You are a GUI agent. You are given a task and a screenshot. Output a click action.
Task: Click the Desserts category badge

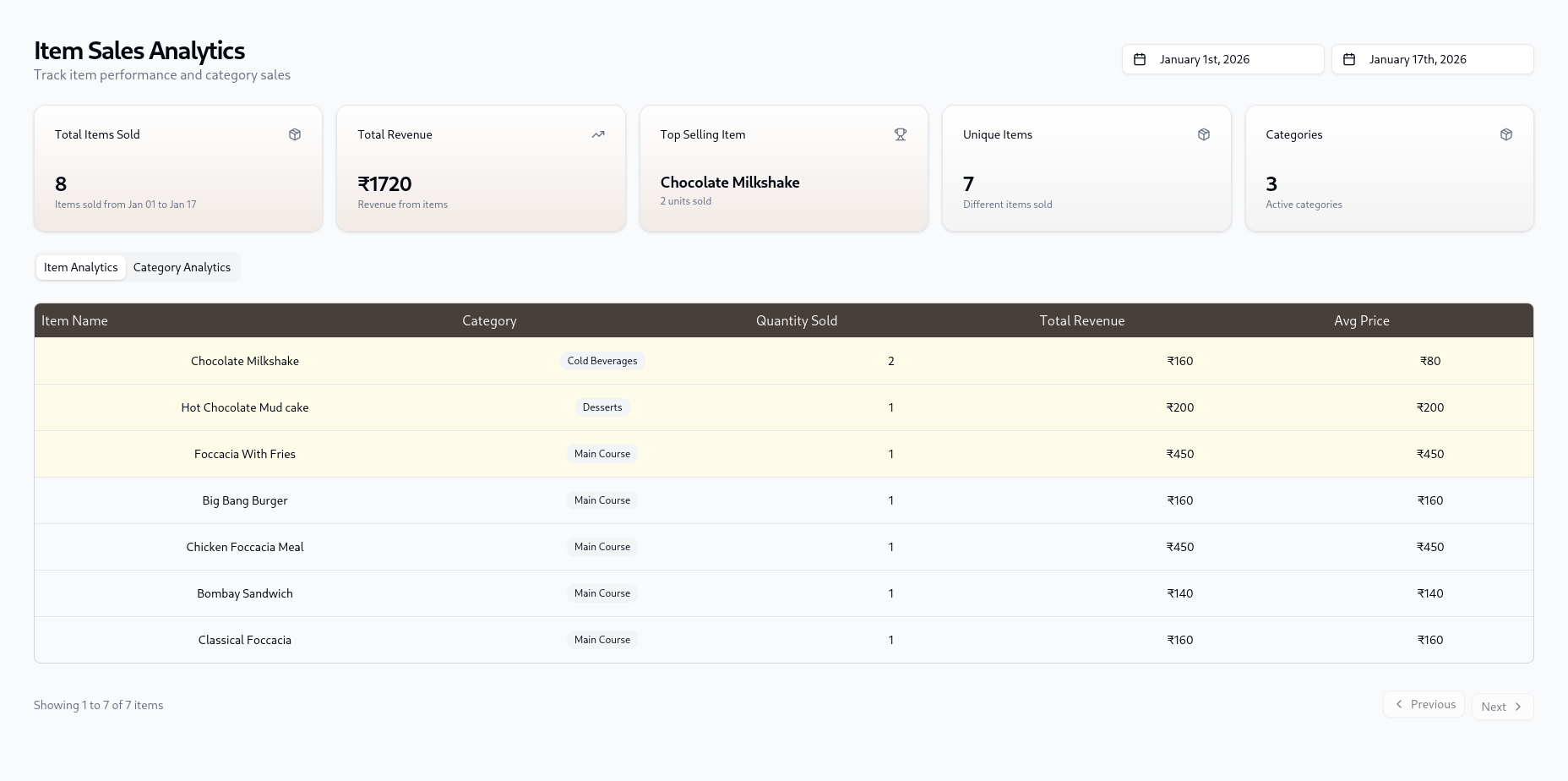coord(602,407)
